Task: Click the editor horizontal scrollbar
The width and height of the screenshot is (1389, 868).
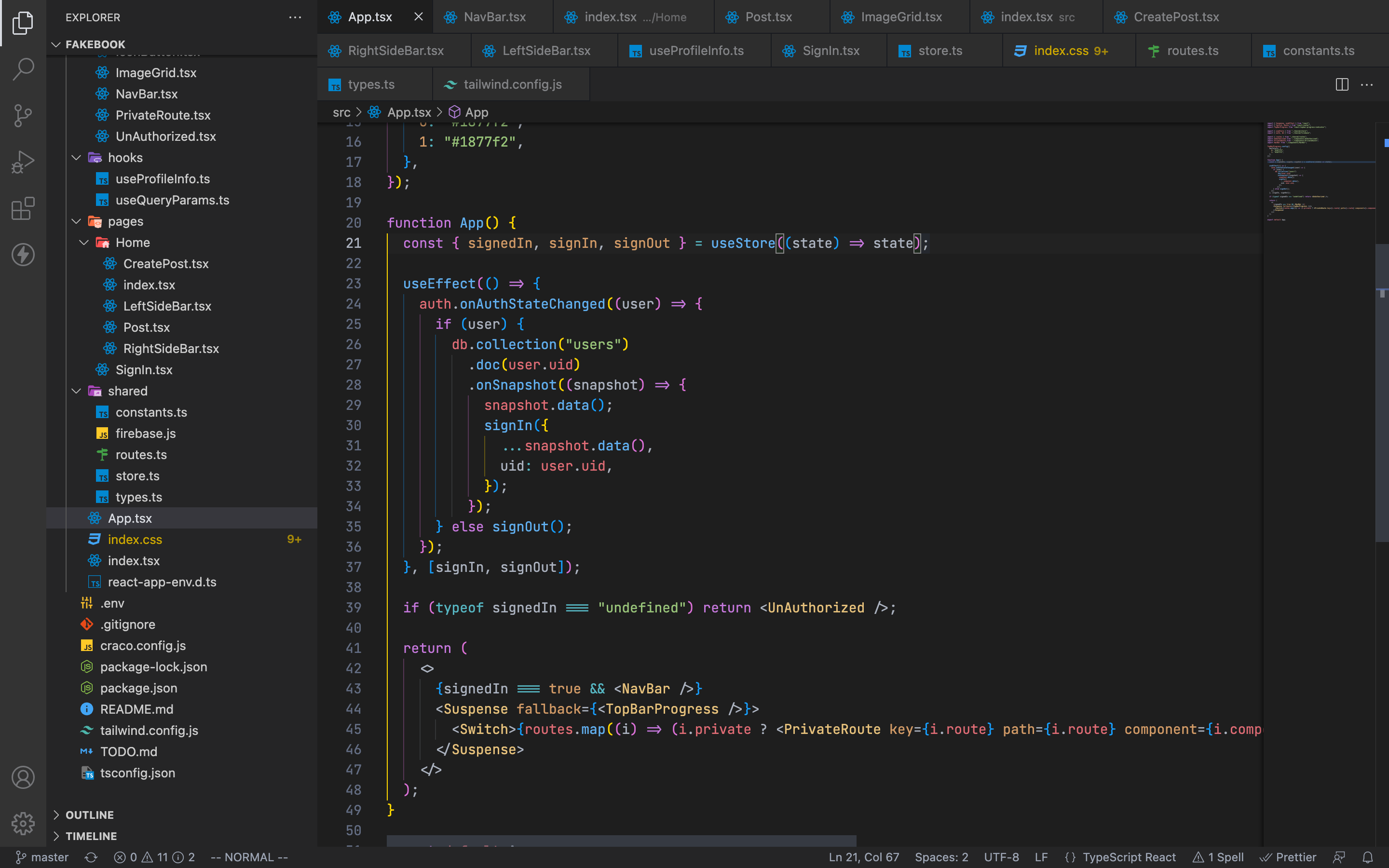Action: 622,841
